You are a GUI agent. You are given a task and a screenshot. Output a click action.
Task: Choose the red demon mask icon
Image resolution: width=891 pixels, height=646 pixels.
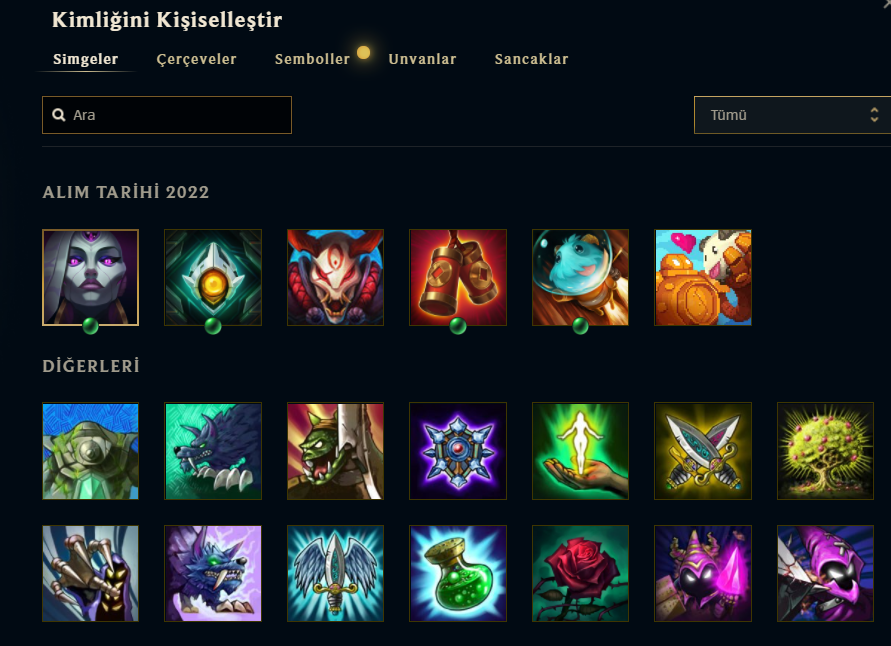(335, 277)
